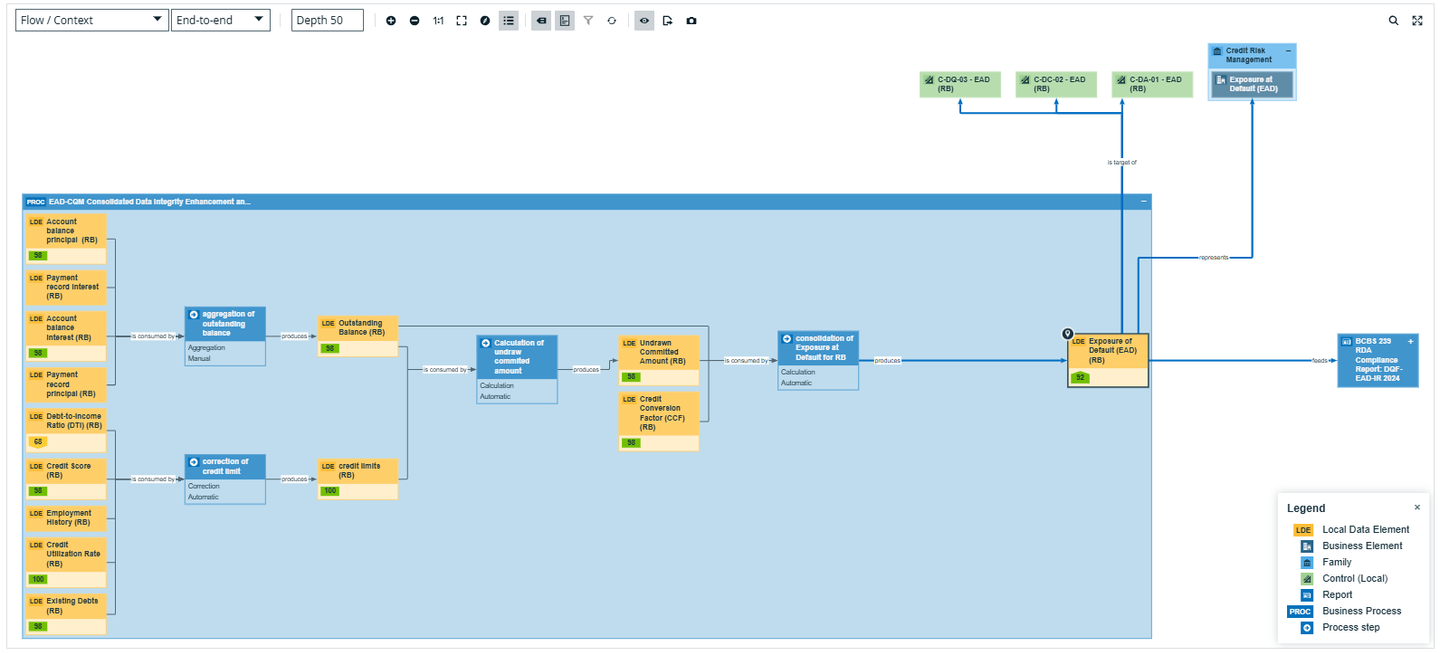1440x653 pixels.
Task: Collapse the EAD-CGM business process container
Action: (1144, 201)
